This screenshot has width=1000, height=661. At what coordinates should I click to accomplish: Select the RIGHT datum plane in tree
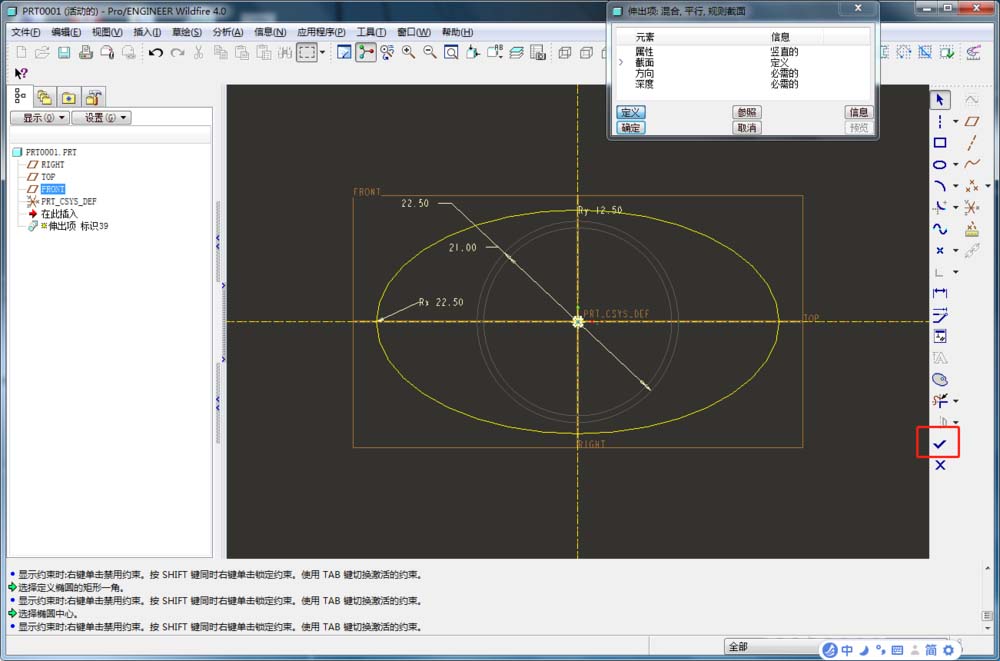pyautogui.click(x=52, y=165)
